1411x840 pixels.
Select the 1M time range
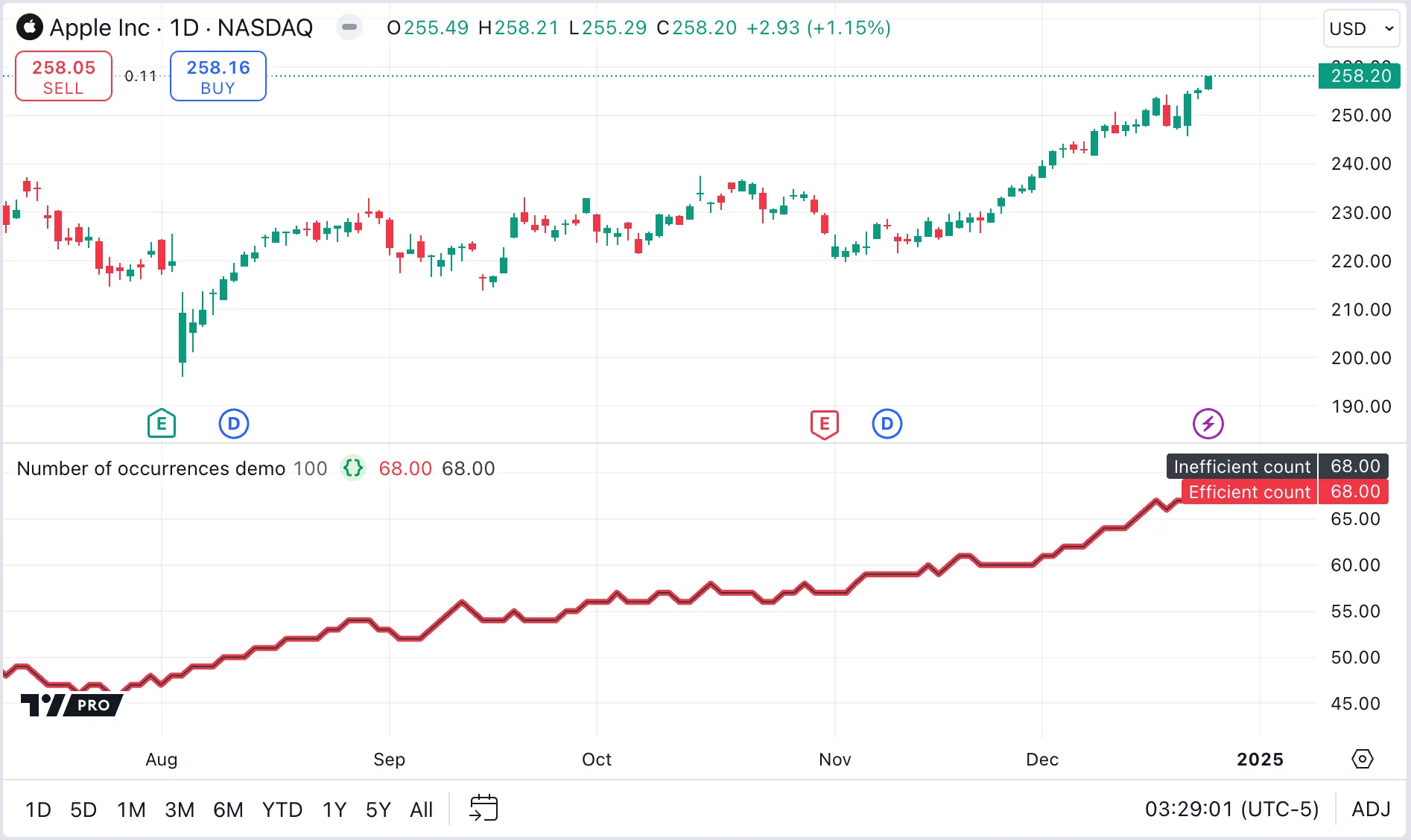131,809
